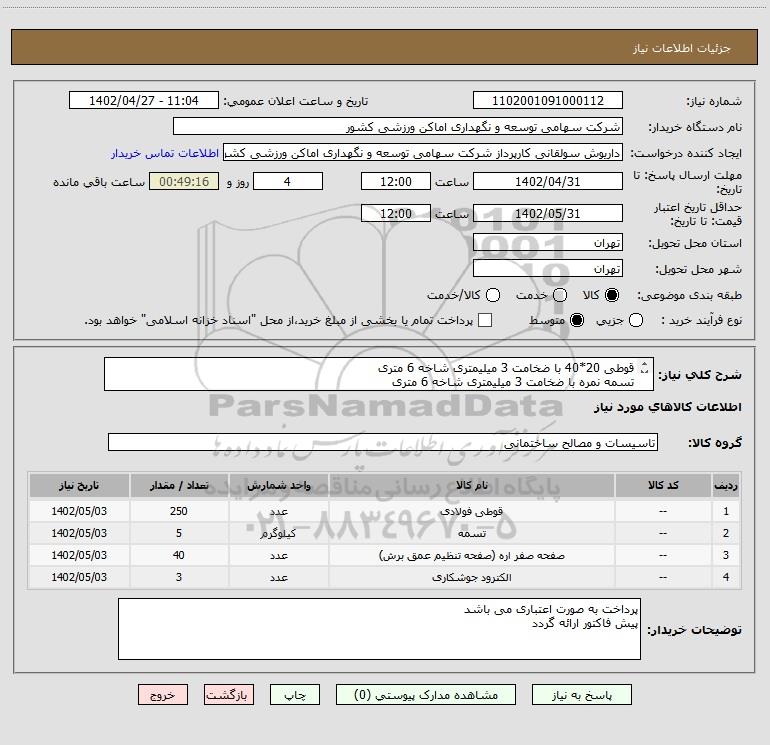Click the تاریخ نیاز column header
Screen dimensions: 770x745
tap(79, 485)
